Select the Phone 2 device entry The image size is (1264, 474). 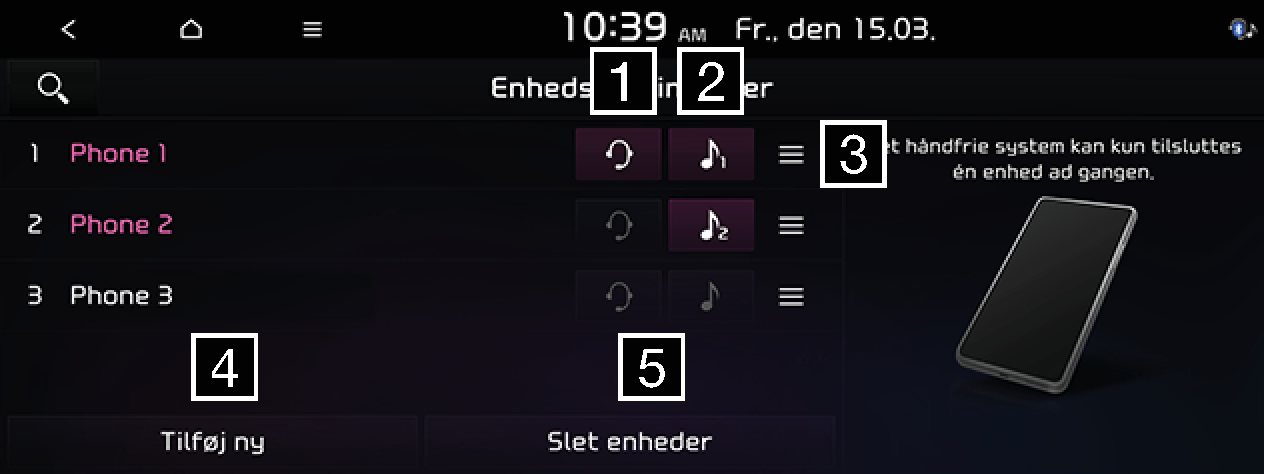click(x=121, y=225)
